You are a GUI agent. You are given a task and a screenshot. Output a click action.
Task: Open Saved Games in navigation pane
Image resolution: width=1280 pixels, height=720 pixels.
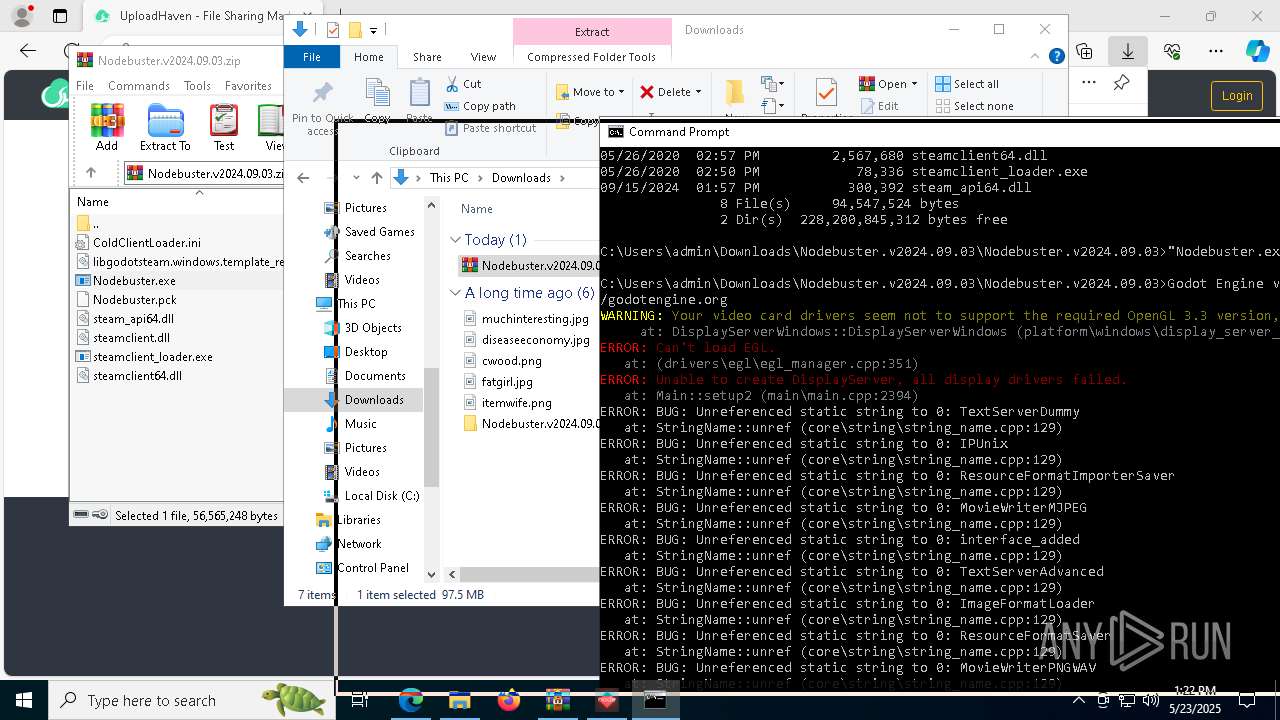369,232
